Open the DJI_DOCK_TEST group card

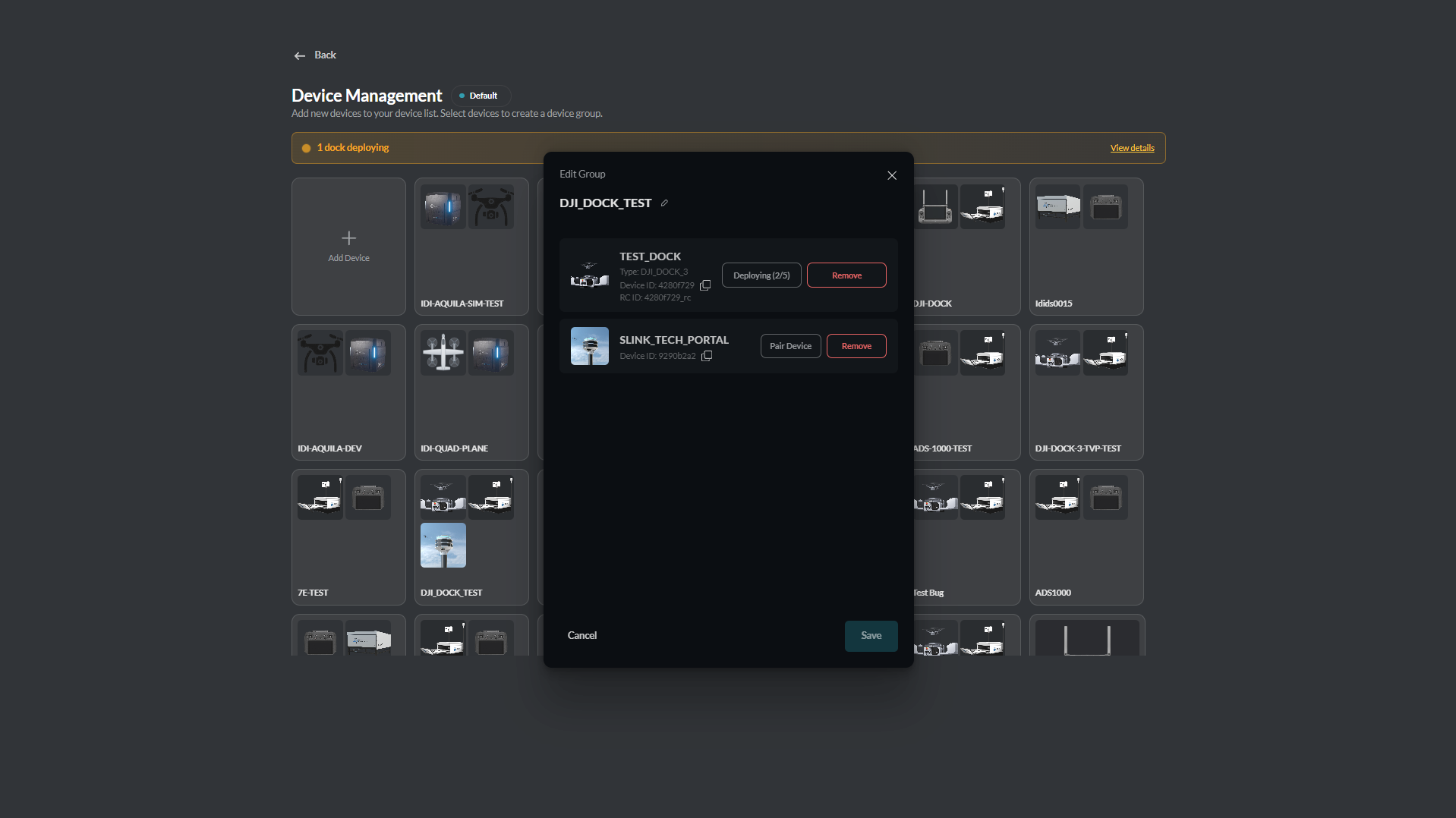[471, 537]
